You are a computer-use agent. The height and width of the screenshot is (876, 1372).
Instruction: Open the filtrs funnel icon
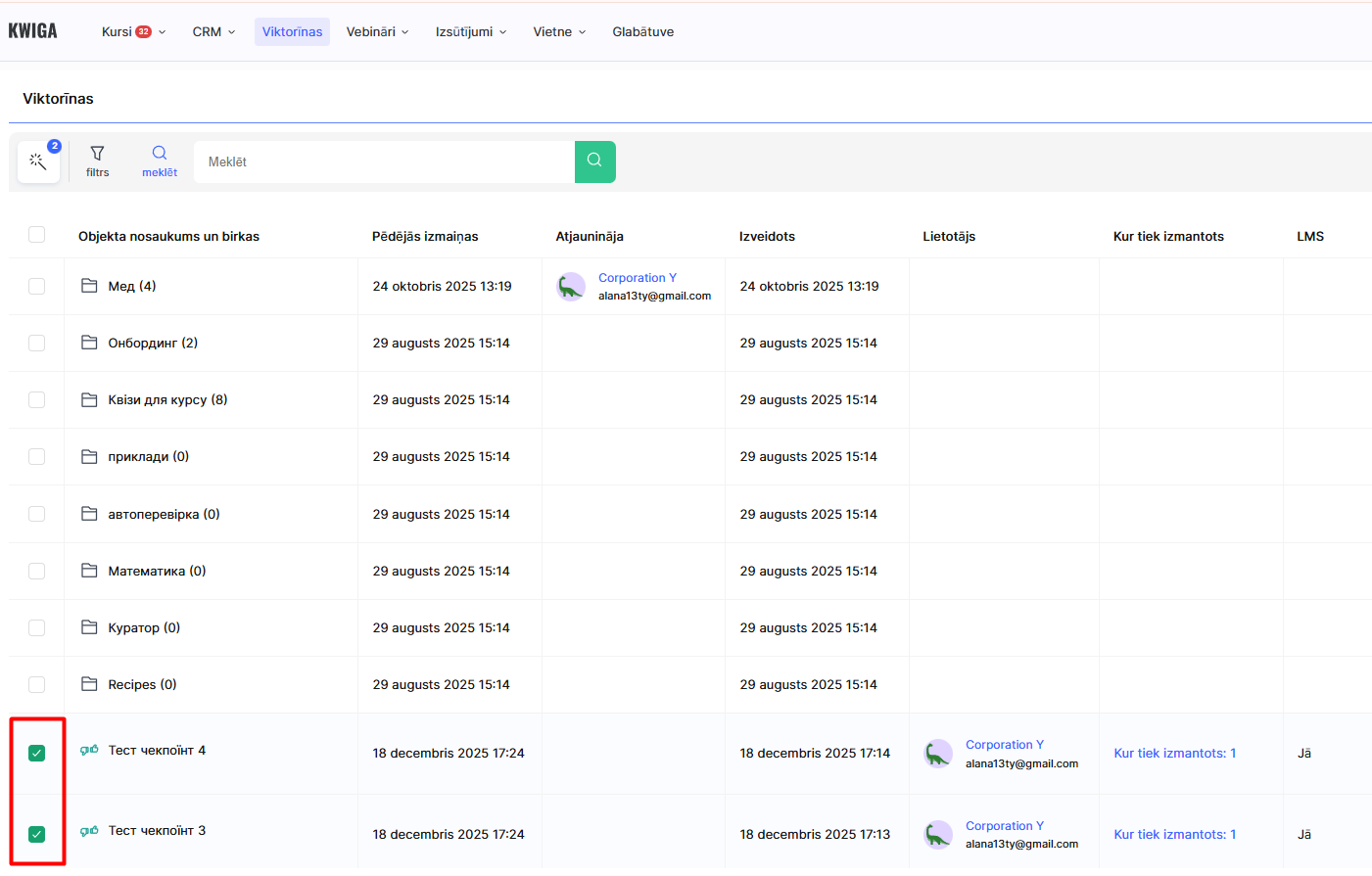pyautogui.click(x=97, y=154)
